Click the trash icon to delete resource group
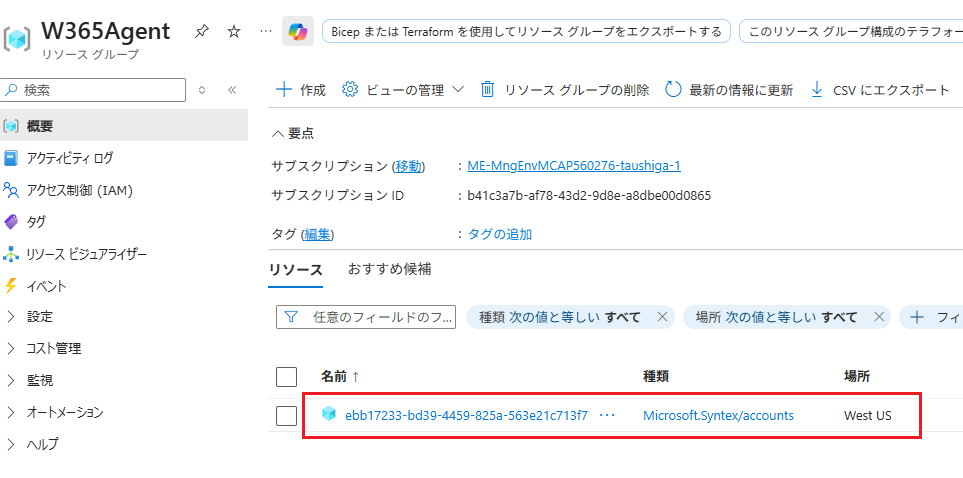 pyautogui.click(x=487, y=90)
